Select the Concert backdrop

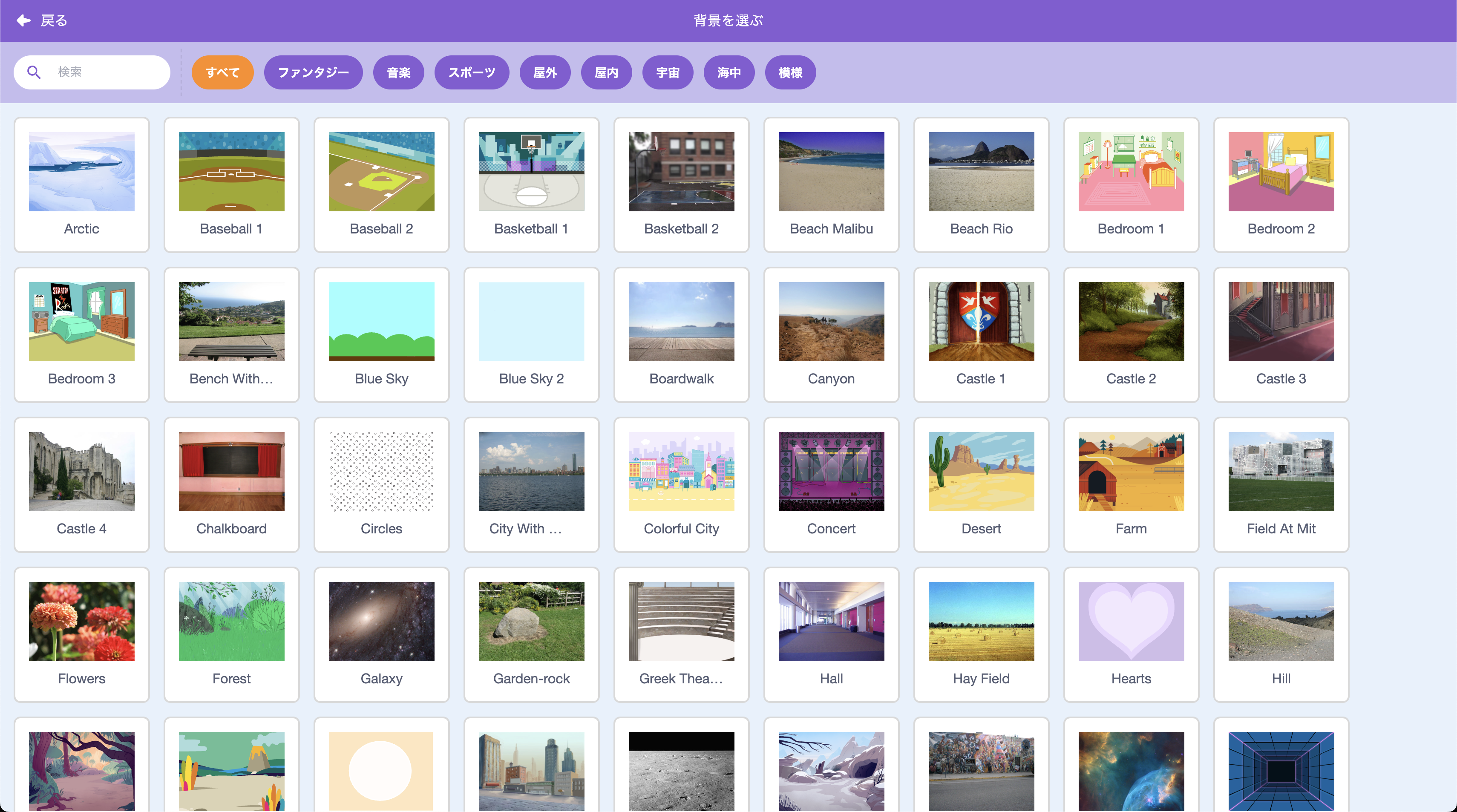click(831, 471)
